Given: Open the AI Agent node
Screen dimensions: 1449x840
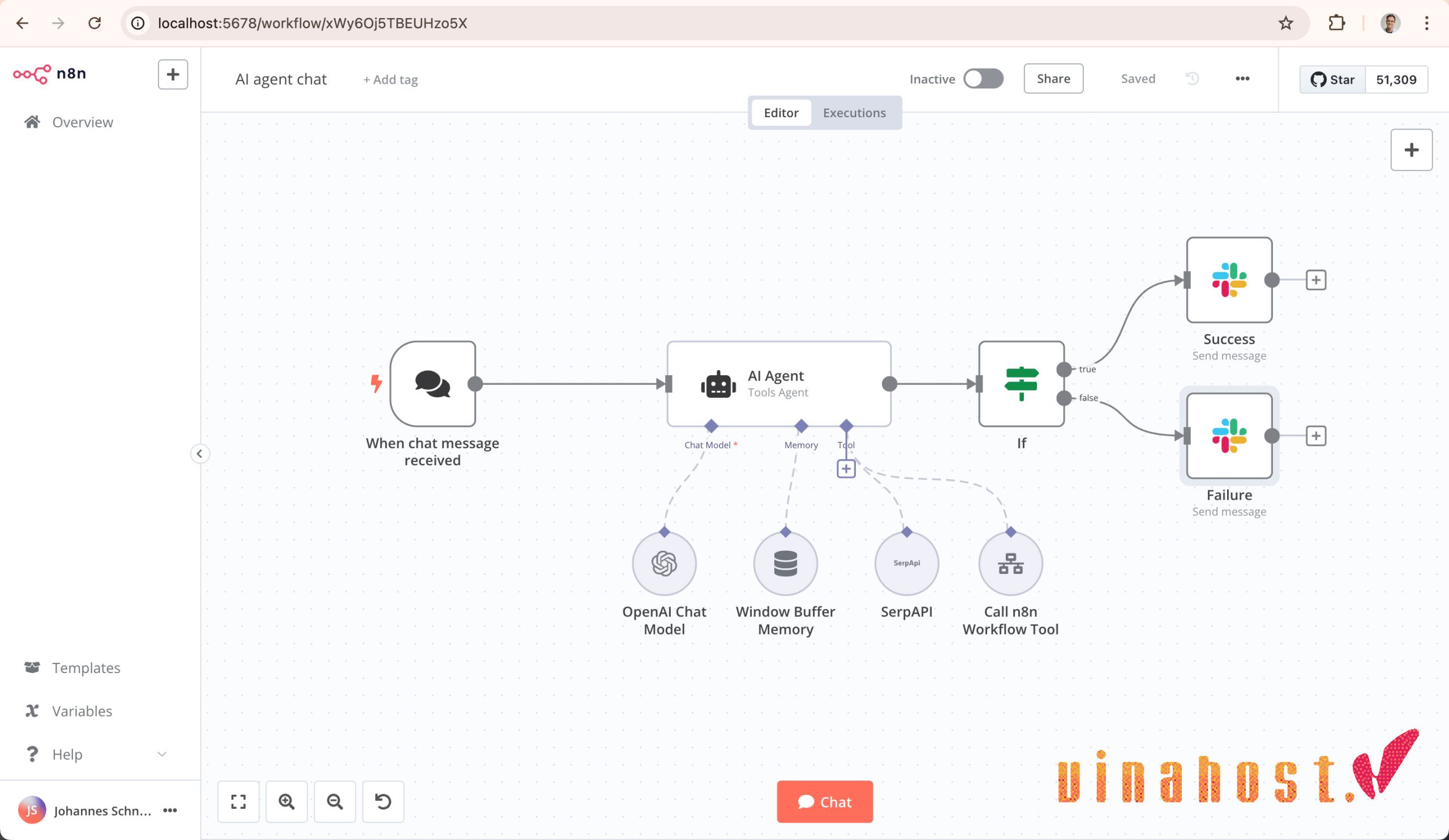Looking at the screenshot, I should [778, 384].
